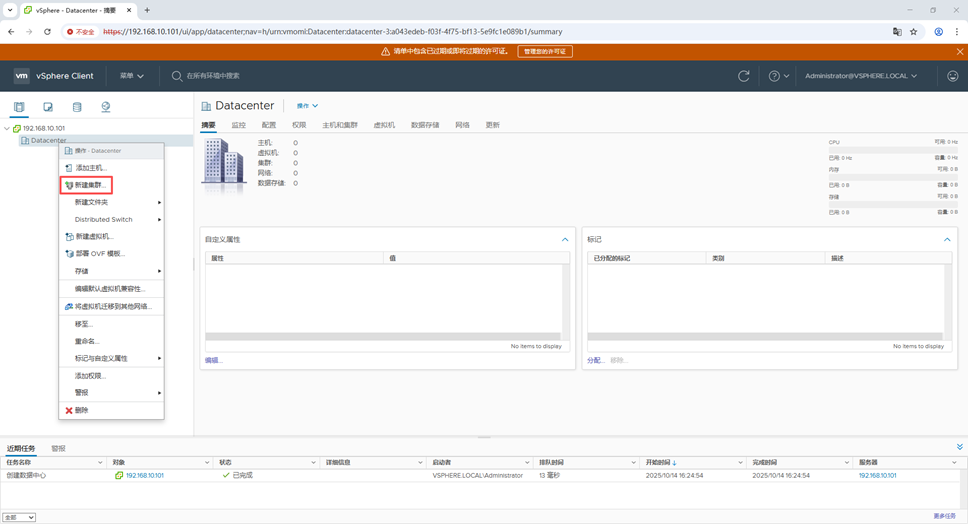The image size is (968, 524).
Task: Expand the 菜单 dropdown in the header
Action: coord(131,76)
